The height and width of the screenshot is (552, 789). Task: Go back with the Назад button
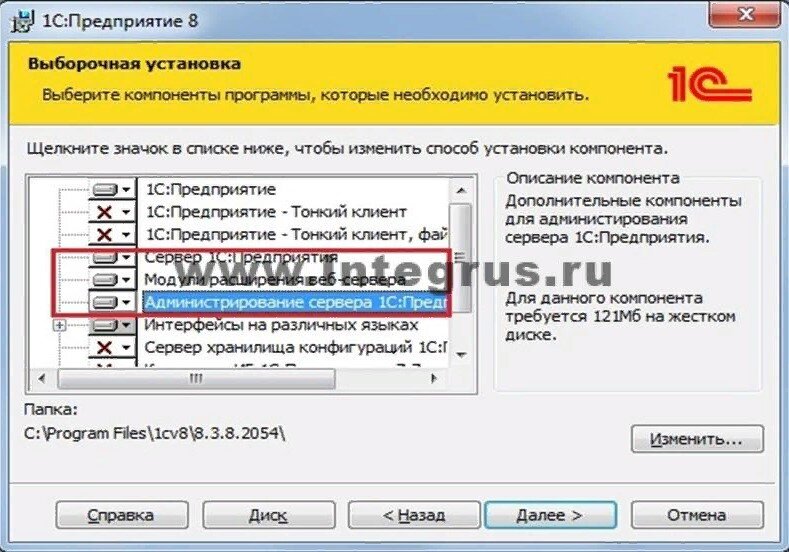[414, 515]
